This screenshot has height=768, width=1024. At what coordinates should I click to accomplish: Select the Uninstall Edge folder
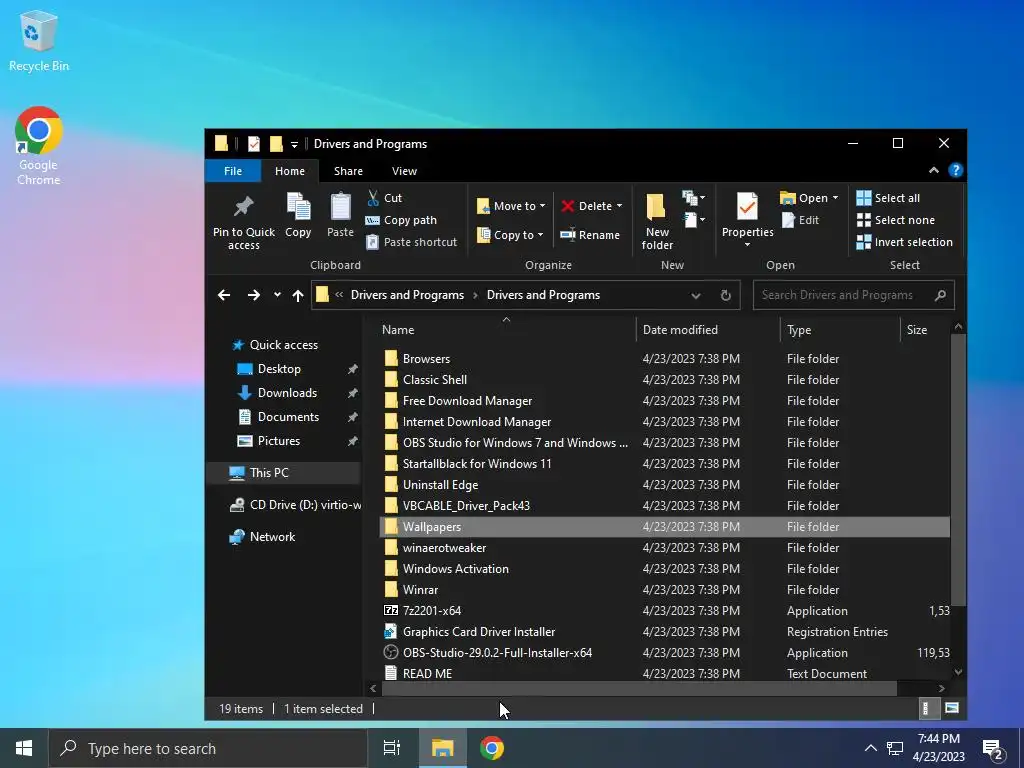[664, 485]
